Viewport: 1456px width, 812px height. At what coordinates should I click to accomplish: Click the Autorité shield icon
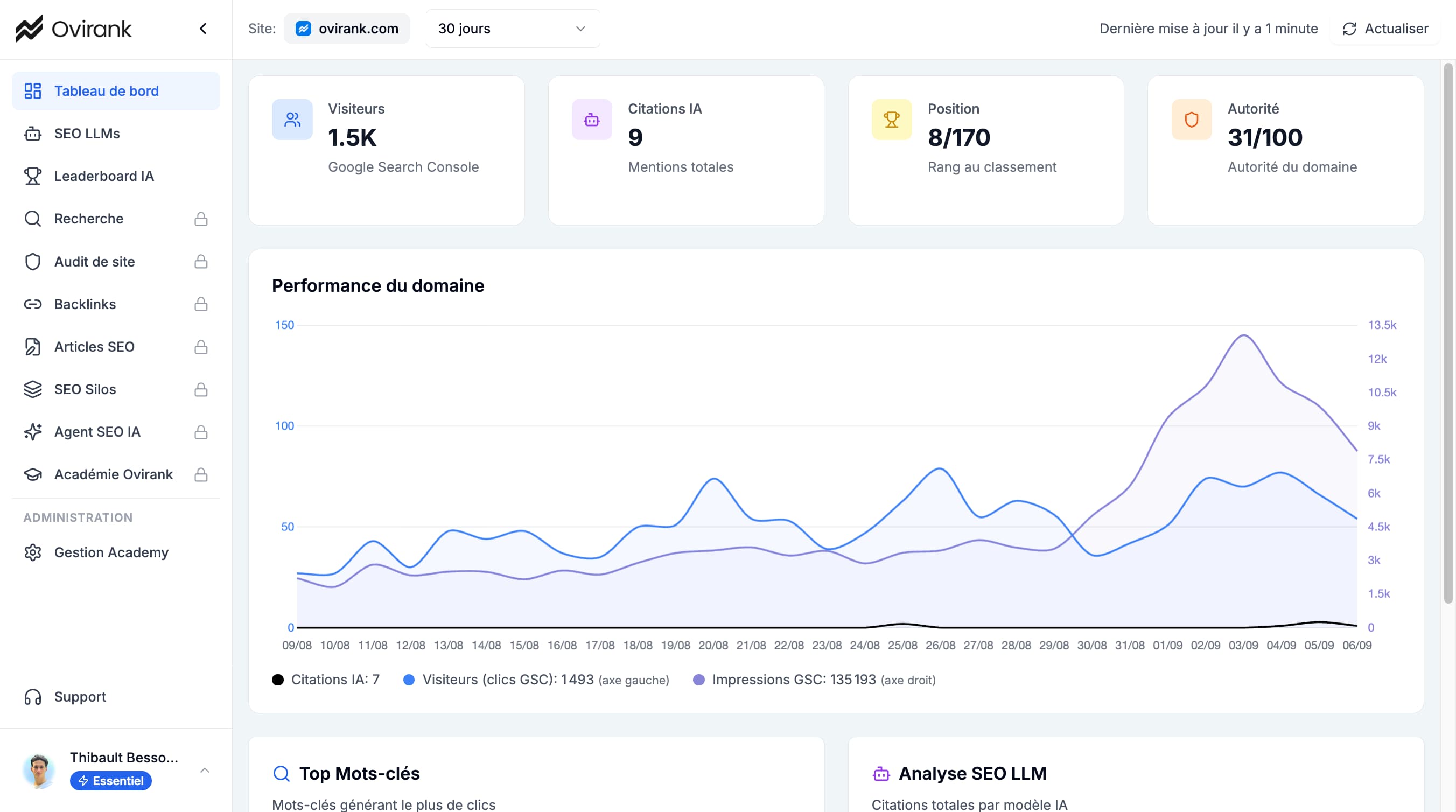(1192, 119)
